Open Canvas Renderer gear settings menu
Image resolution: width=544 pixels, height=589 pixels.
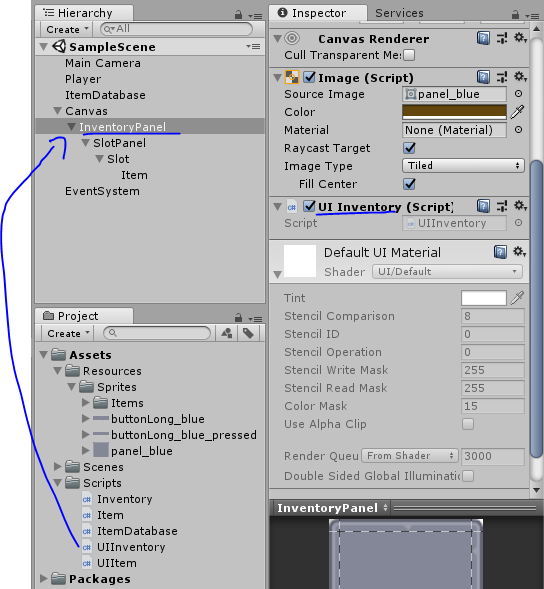520,38
